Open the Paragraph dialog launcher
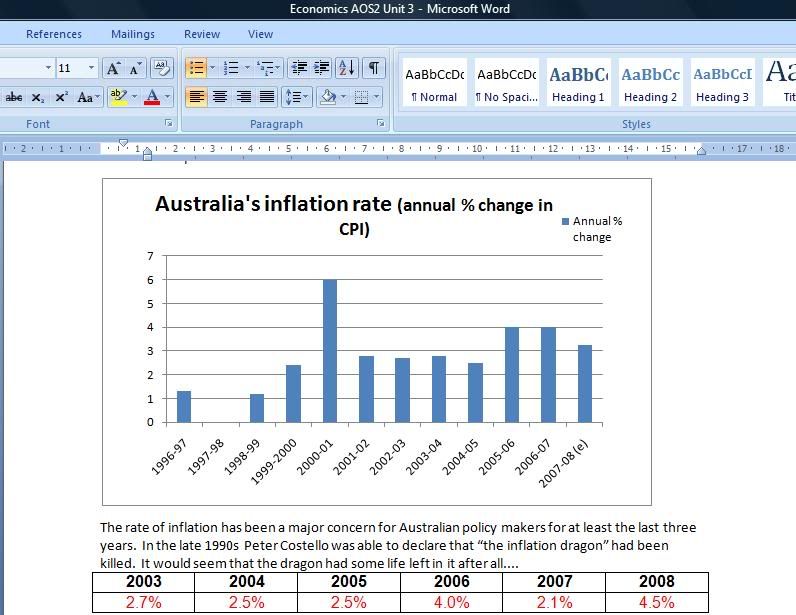796x615 pixels. pyautogui.click(x=381, y=124)
